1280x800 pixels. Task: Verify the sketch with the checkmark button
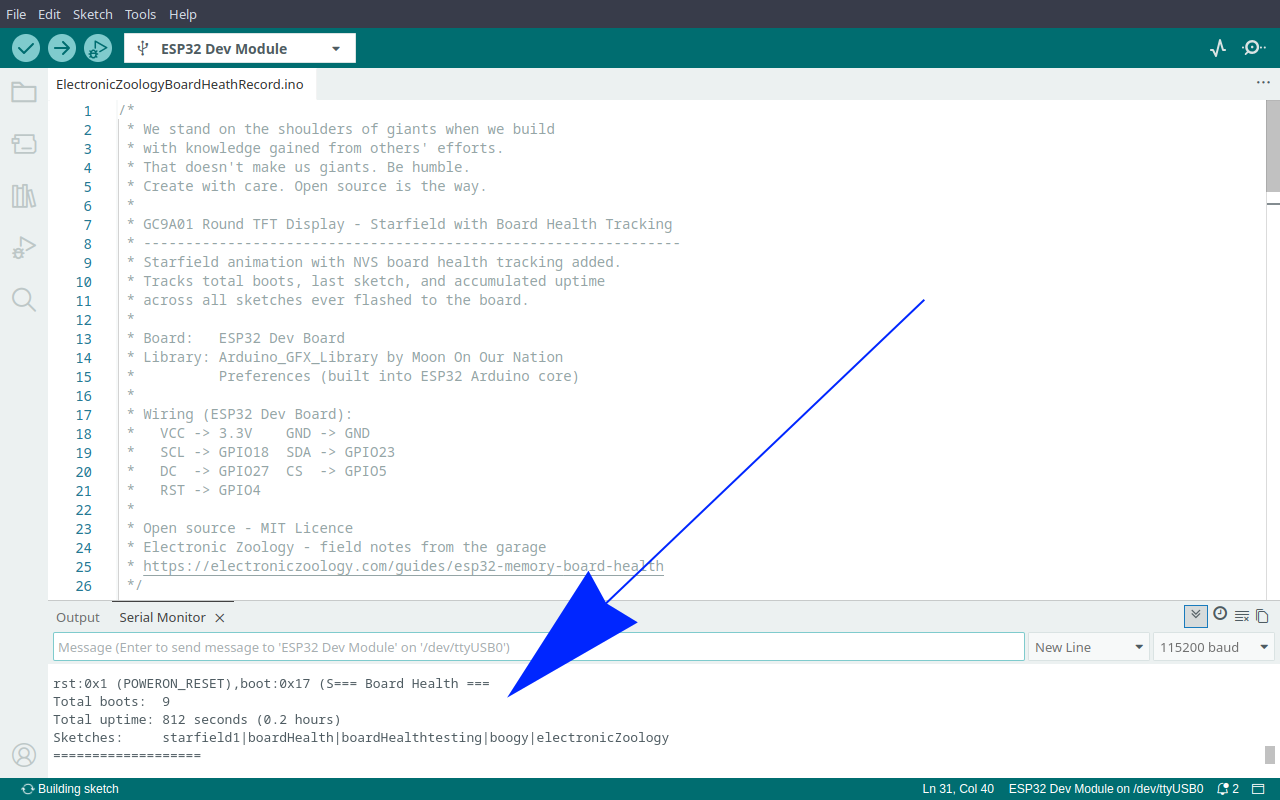coord(26,48)
